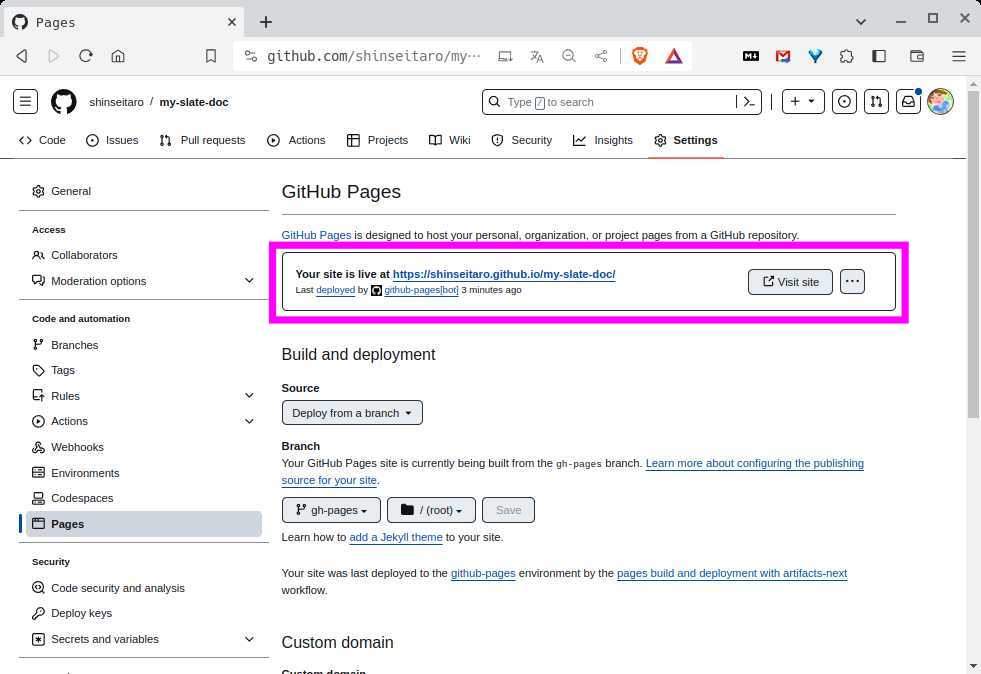Open the create new plus dropdown
The image size is (981, 674).
pos(803,101)
